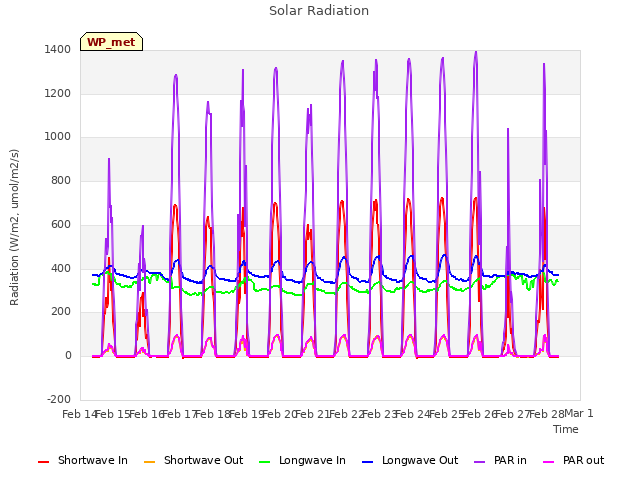The width and height of the screenshot is (640, 480).
Task: Toggle the Shortwave Out legend entry
Action: point(194,460)
